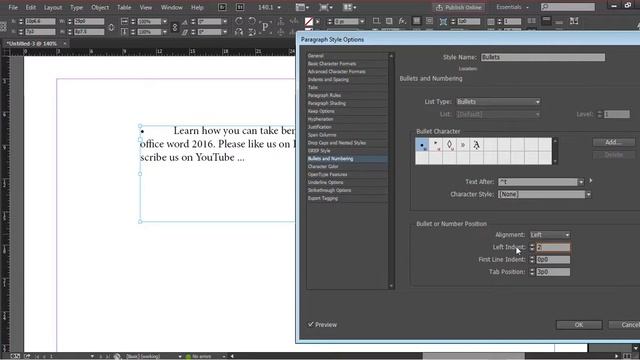Click the drop shadow icon beside fx
Image resolution: width=640 pixels, height=360 pixels.
click(389, 21)
